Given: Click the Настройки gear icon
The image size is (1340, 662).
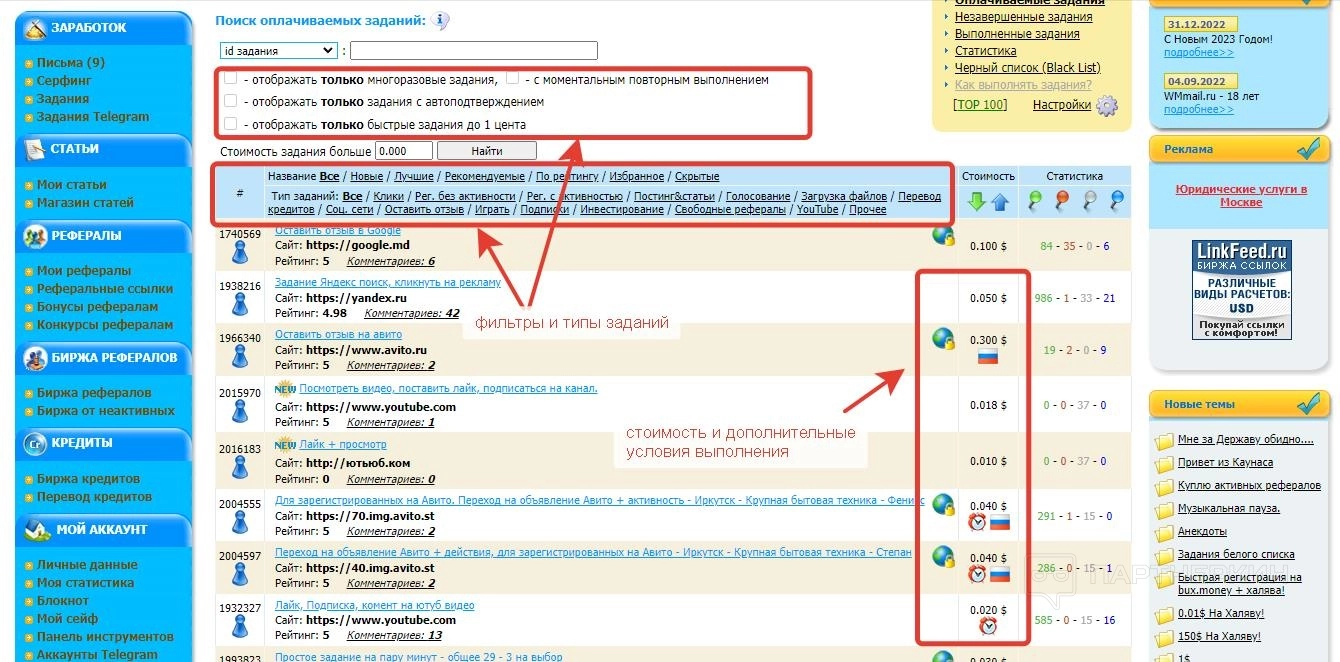Looking at the screenshot, I should [1107, 106].
